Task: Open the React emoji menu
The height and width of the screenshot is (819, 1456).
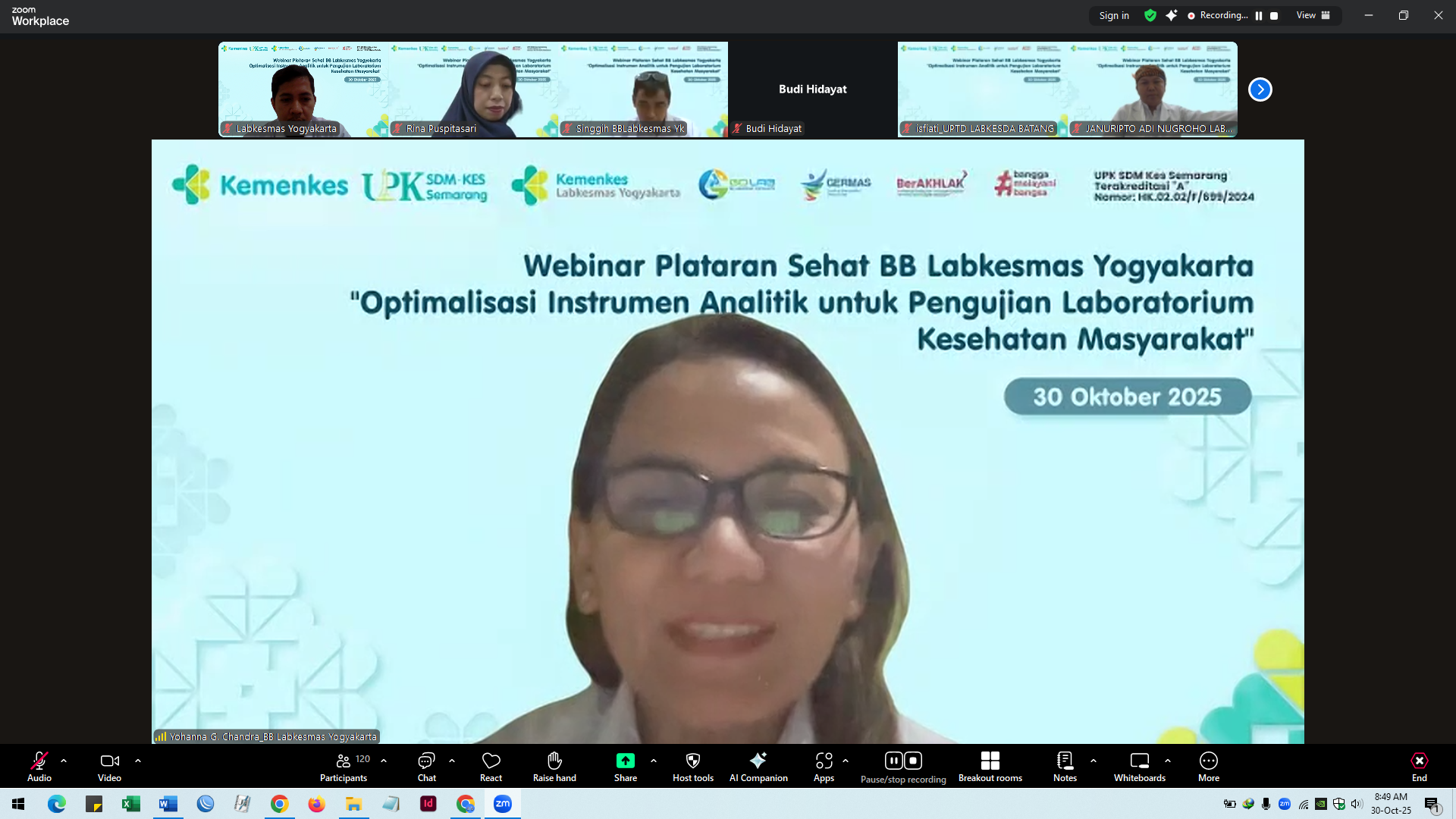Action: [x=491, y=766]
